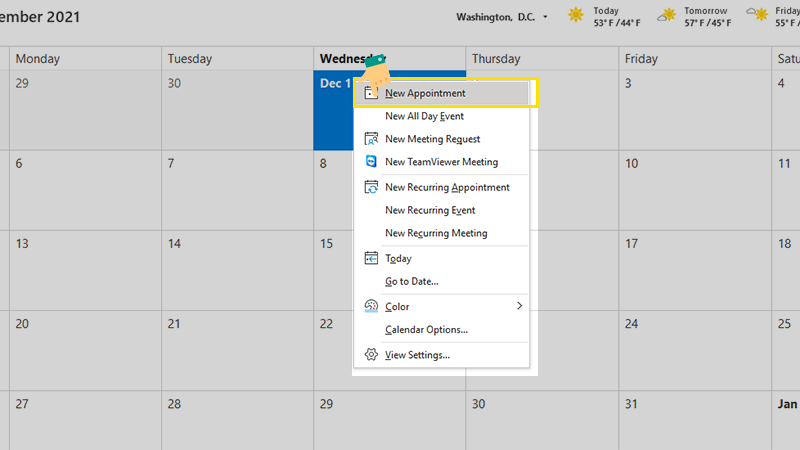Click the Color palette icon
The width and height of the screenshot is (800, 450).
371,306
